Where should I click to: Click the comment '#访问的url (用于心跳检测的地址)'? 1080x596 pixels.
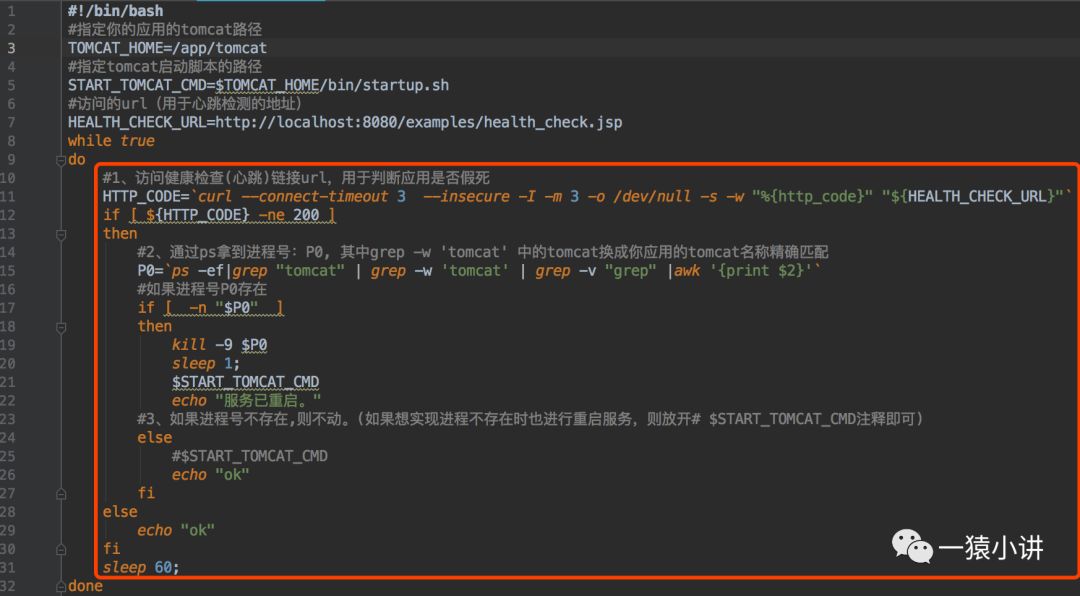[185, 104]
